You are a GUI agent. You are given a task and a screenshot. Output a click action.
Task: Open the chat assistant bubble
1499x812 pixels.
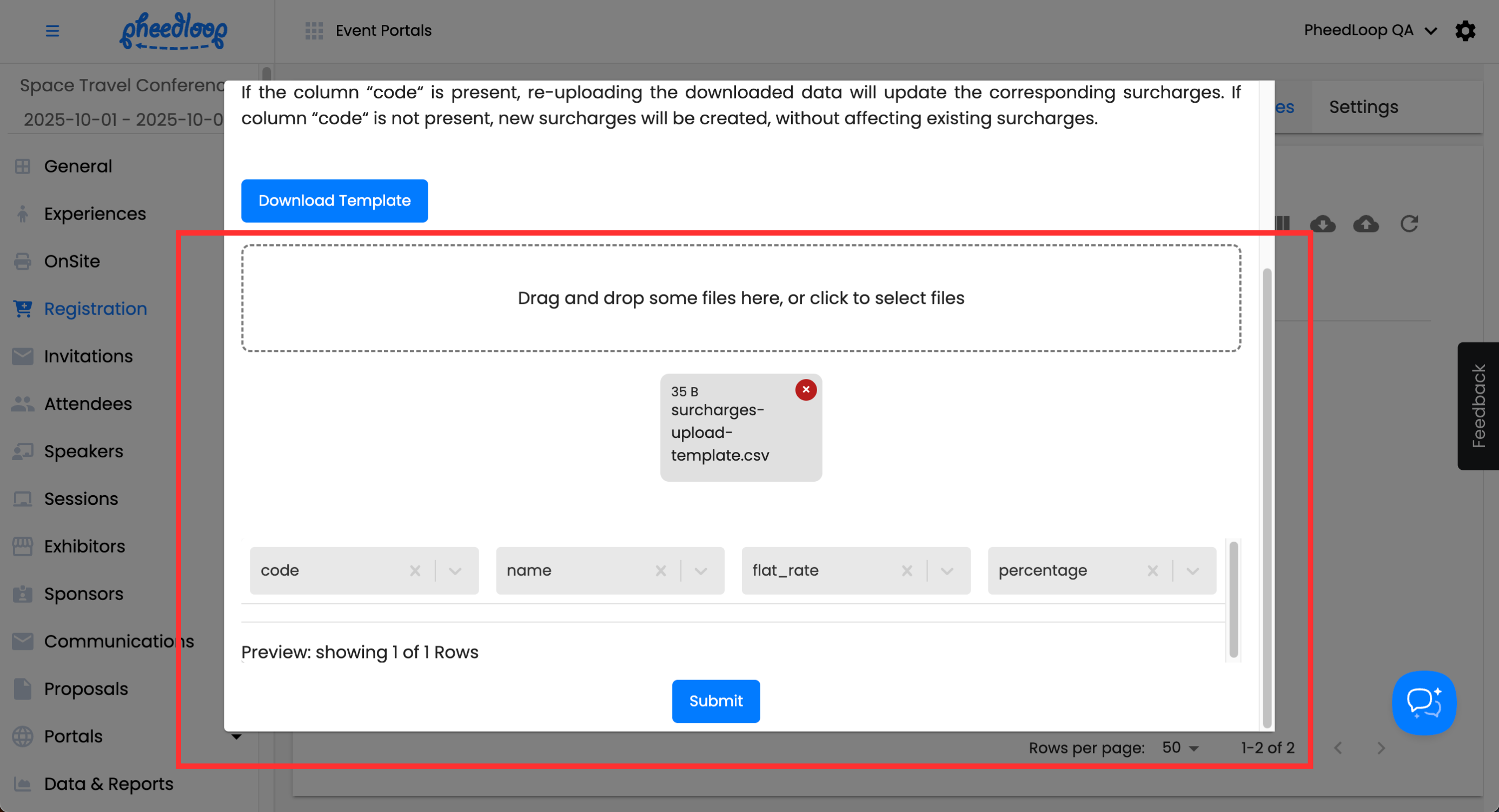point(1423,703)
